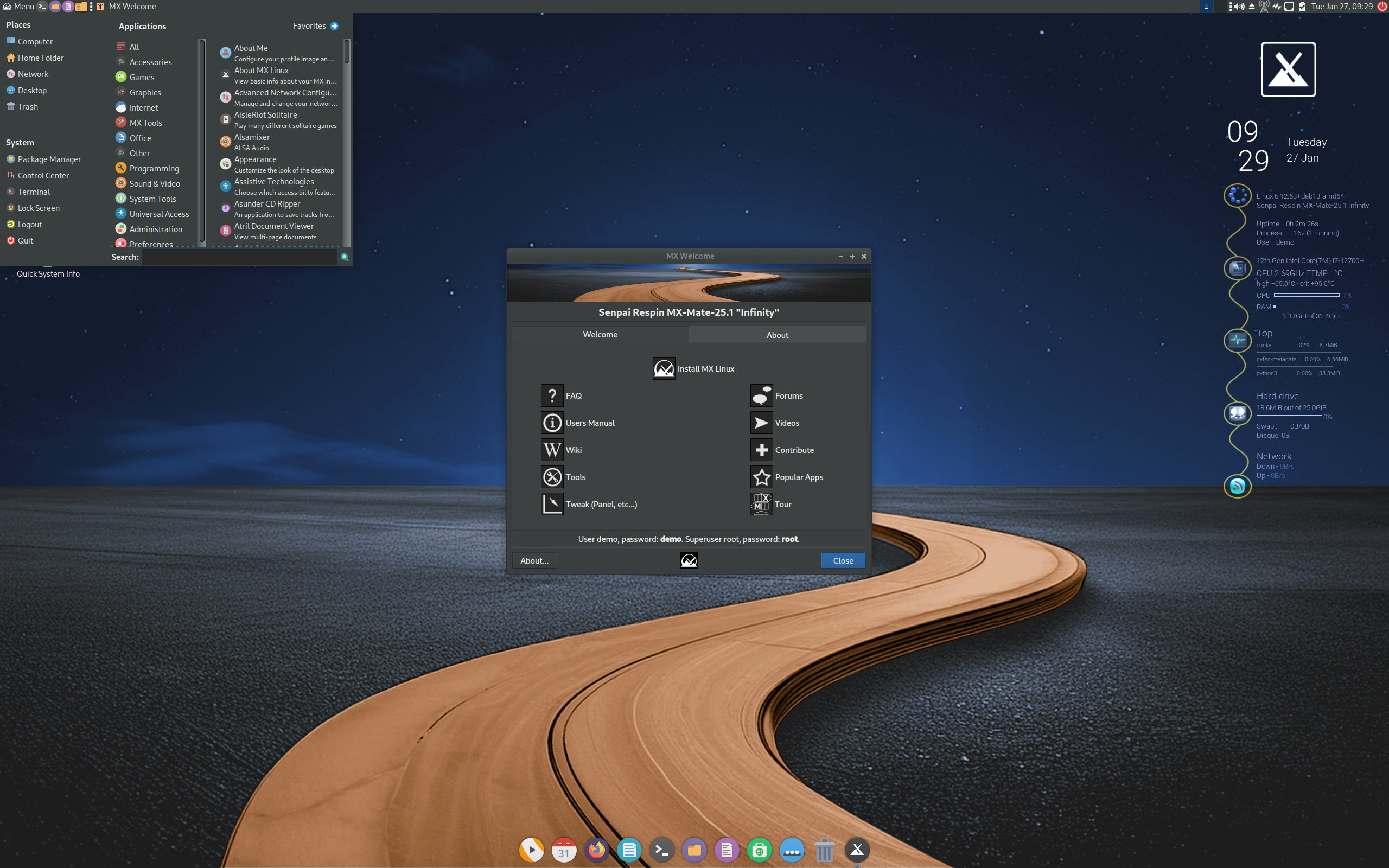The height and width of the screenshot is (868, 1389).
Task: Click Lock Screen in System list
Action: point(33,208)
